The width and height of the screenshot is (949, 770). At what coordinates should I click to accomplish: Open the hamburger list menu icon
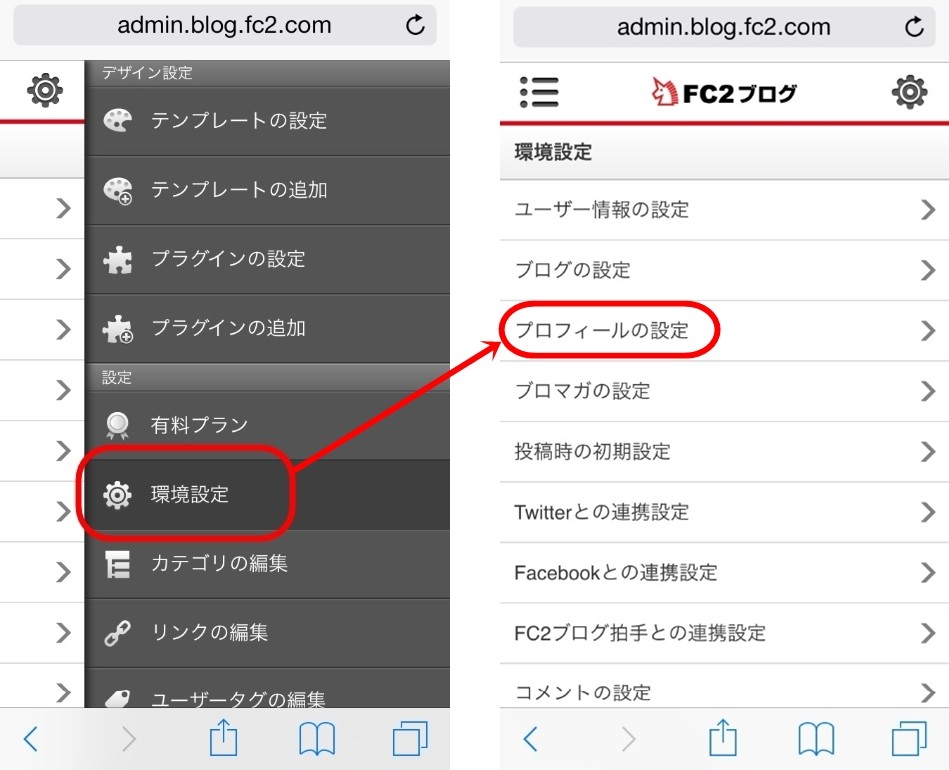point(539,93)
